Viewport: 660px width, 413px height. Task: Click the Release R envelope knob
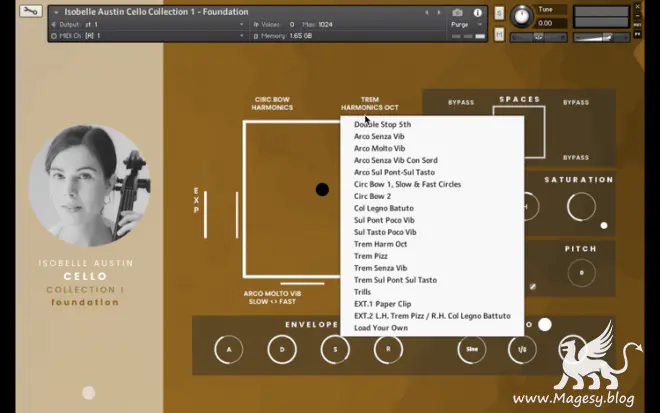point(388,349)
